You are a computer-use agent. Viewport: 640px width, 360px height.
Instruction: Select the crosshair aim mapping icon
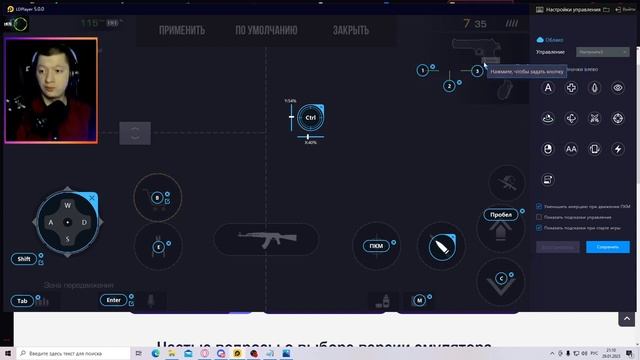618,118
